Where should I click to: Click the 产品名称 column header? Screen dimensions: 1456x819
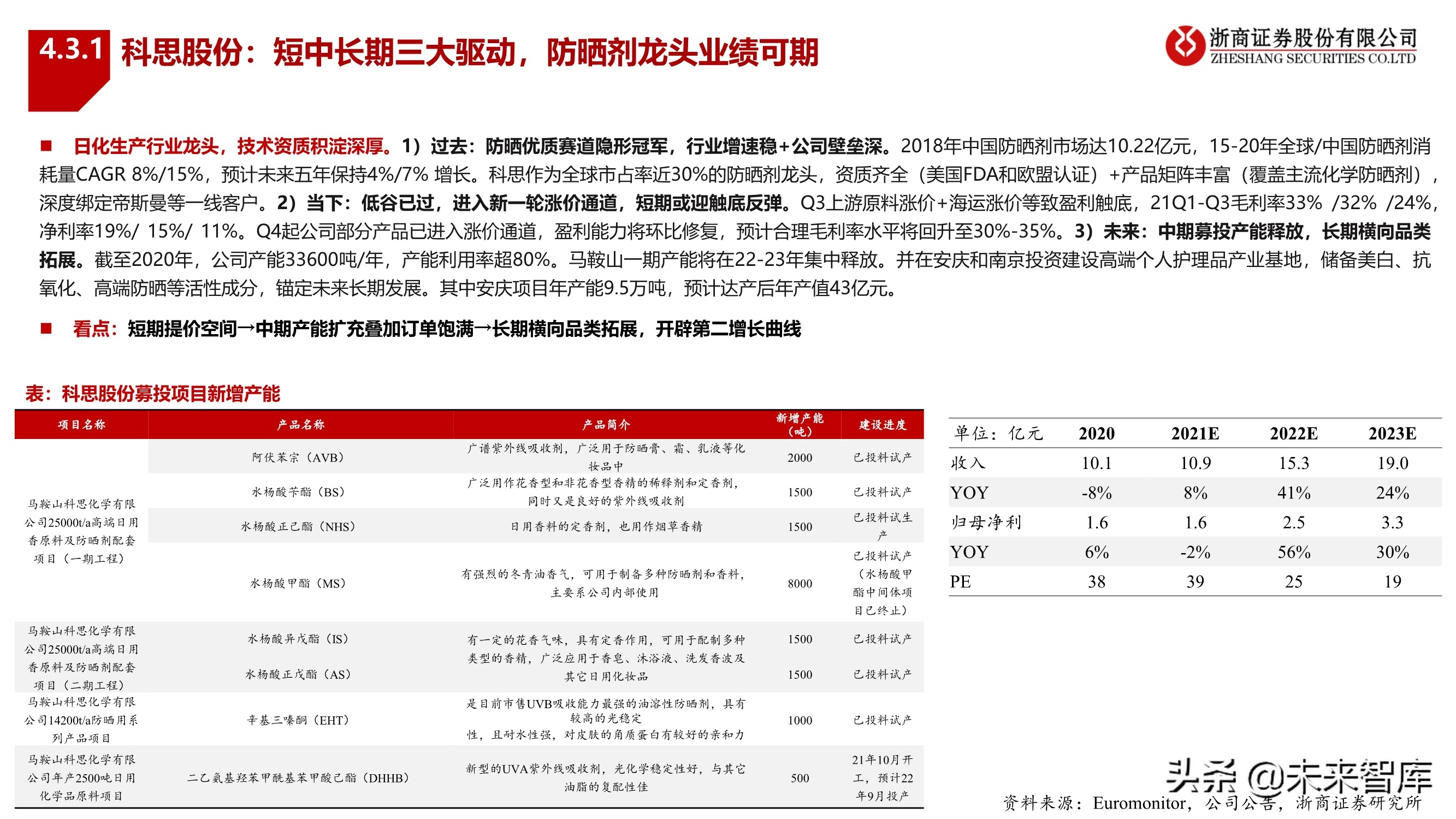(301, 424)
